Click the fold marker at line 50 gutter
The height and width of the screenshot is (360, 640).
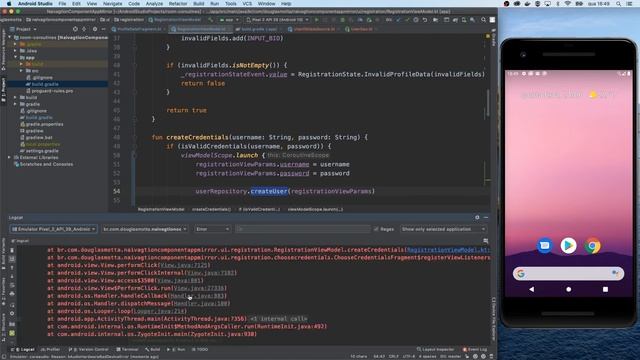[133, 156]
